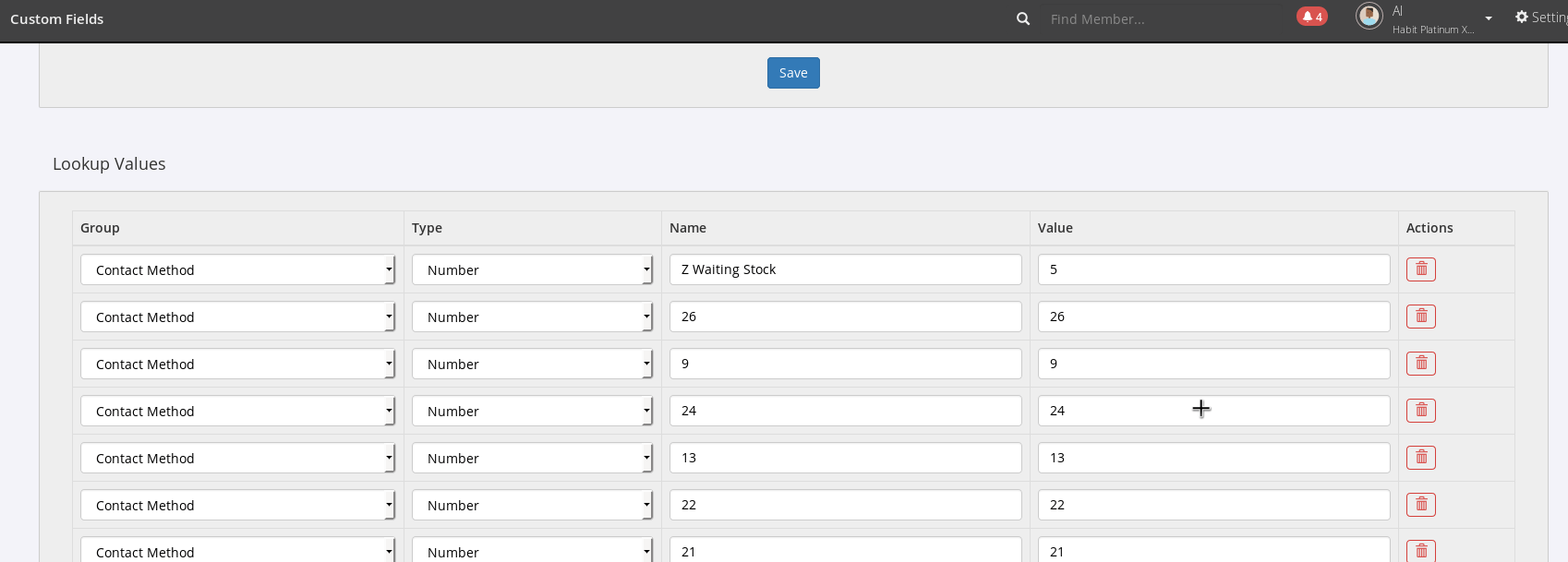The height and width of the screenshot is (562, 1568).
Task: Open Group dropdown for Z Waiting Stock
Action: point(237,269)
